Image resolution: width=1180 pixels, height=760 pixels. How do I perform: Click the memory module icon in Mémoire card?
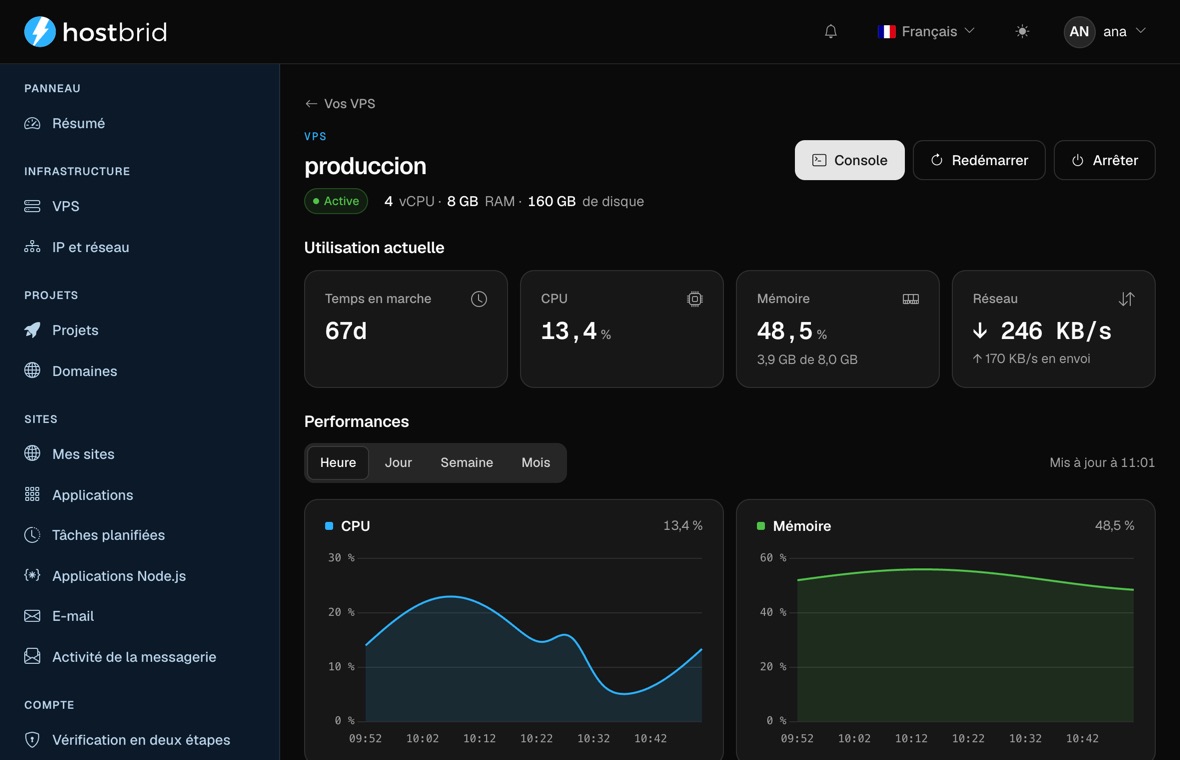[x=911, y=299]
